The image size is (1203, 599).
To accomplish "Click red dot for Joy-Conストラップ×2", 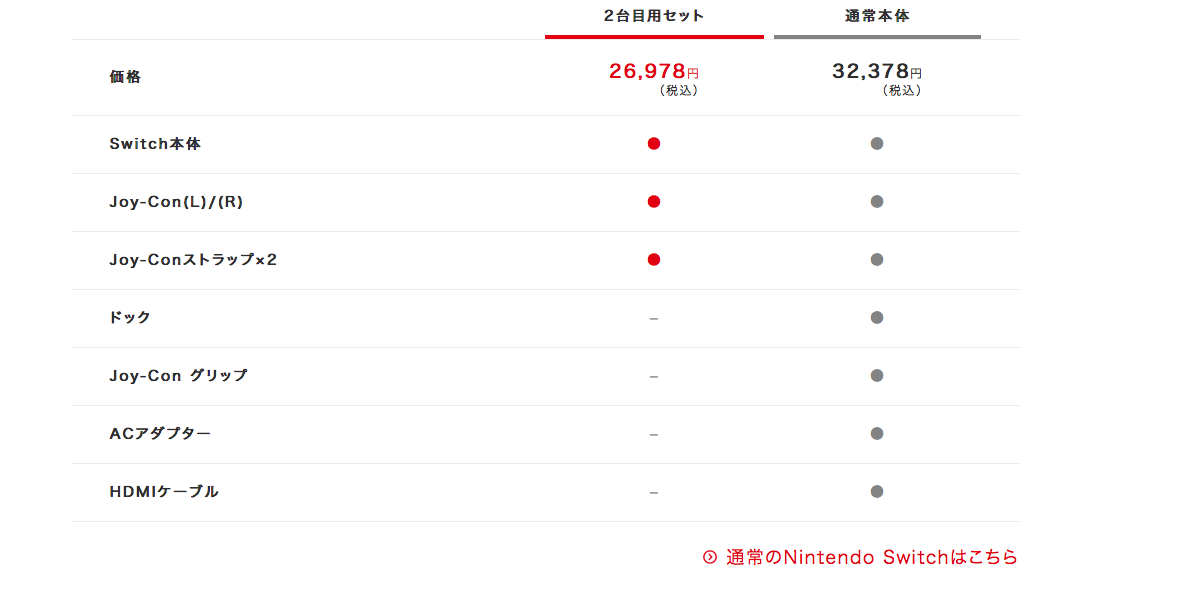I will tap(654, 259).
